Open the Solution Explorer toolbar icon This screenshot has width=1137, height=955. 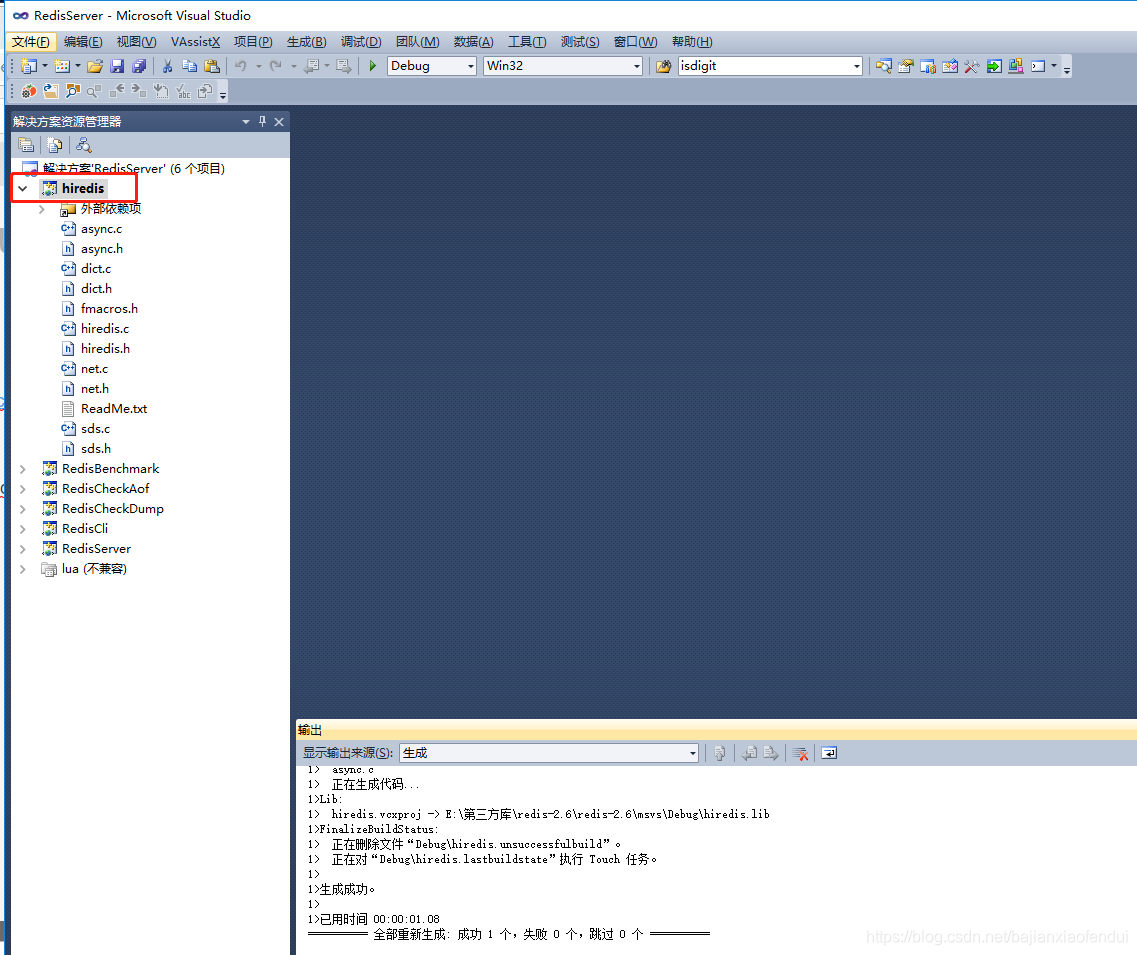(883, 66)
